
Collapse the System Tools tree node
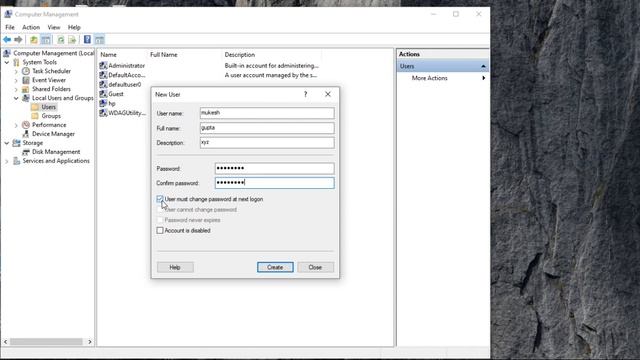(x=7, y=62)
